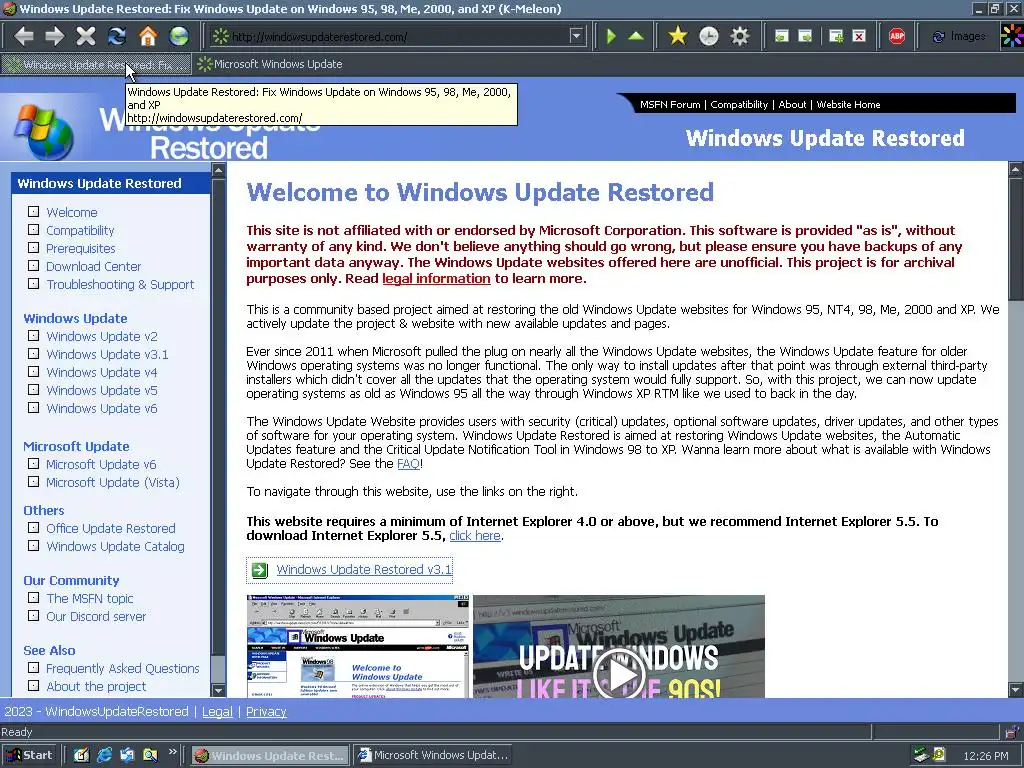Image resolution: width=1024 pixels, height=768 pixels.
Task: Open the Start menu
Action: point(29,755)
